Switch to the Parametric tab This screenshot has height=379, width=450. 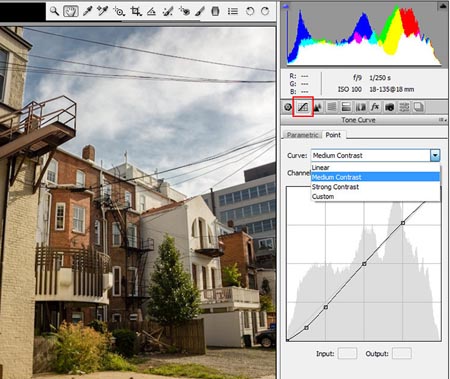coord(302,135)
